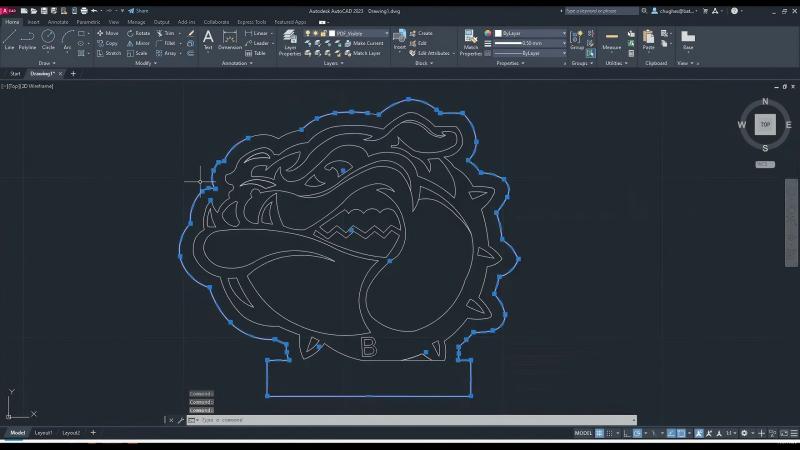Expand the Modify panel
Image resolution: width=800 pixels, height=450 pixels.
pos(146,63)
